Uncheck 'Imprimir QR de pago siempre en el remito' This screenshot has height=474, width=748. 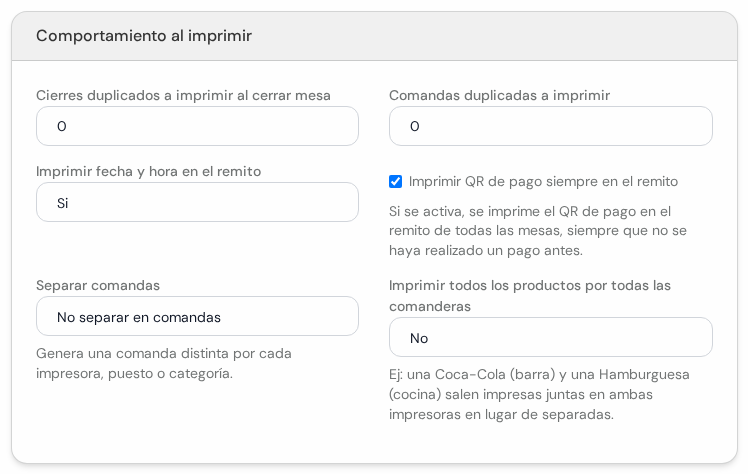(395, 182)
